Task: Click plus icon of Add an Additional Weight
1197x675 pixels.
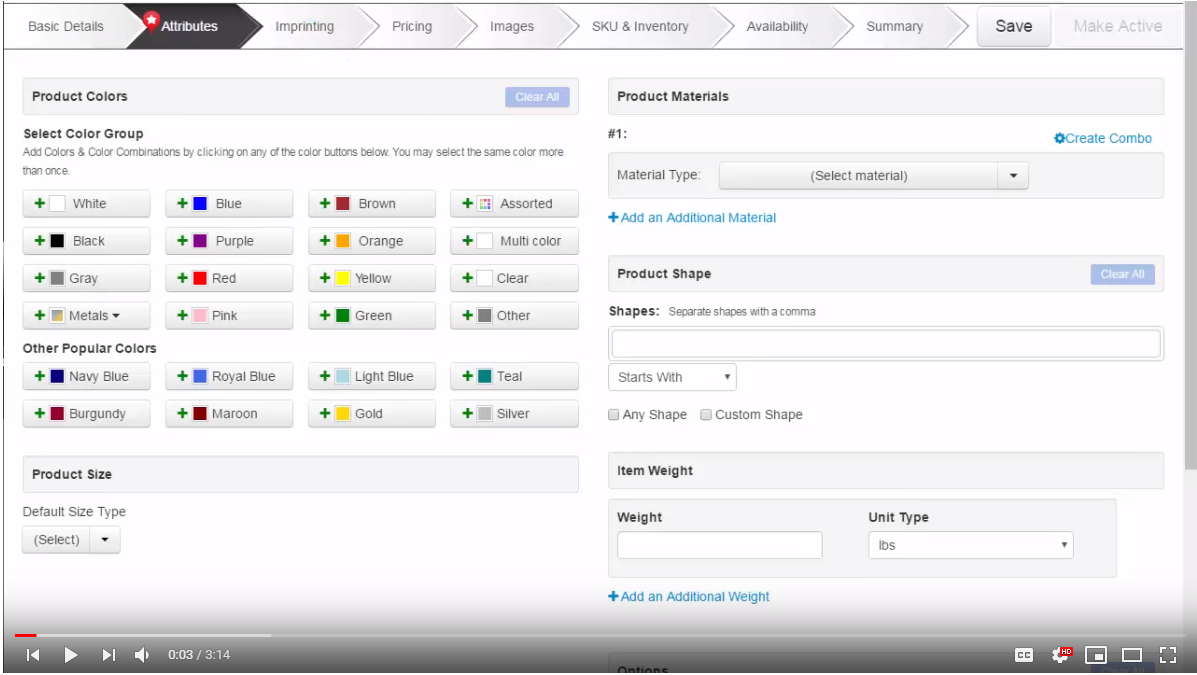Action: 613,596
